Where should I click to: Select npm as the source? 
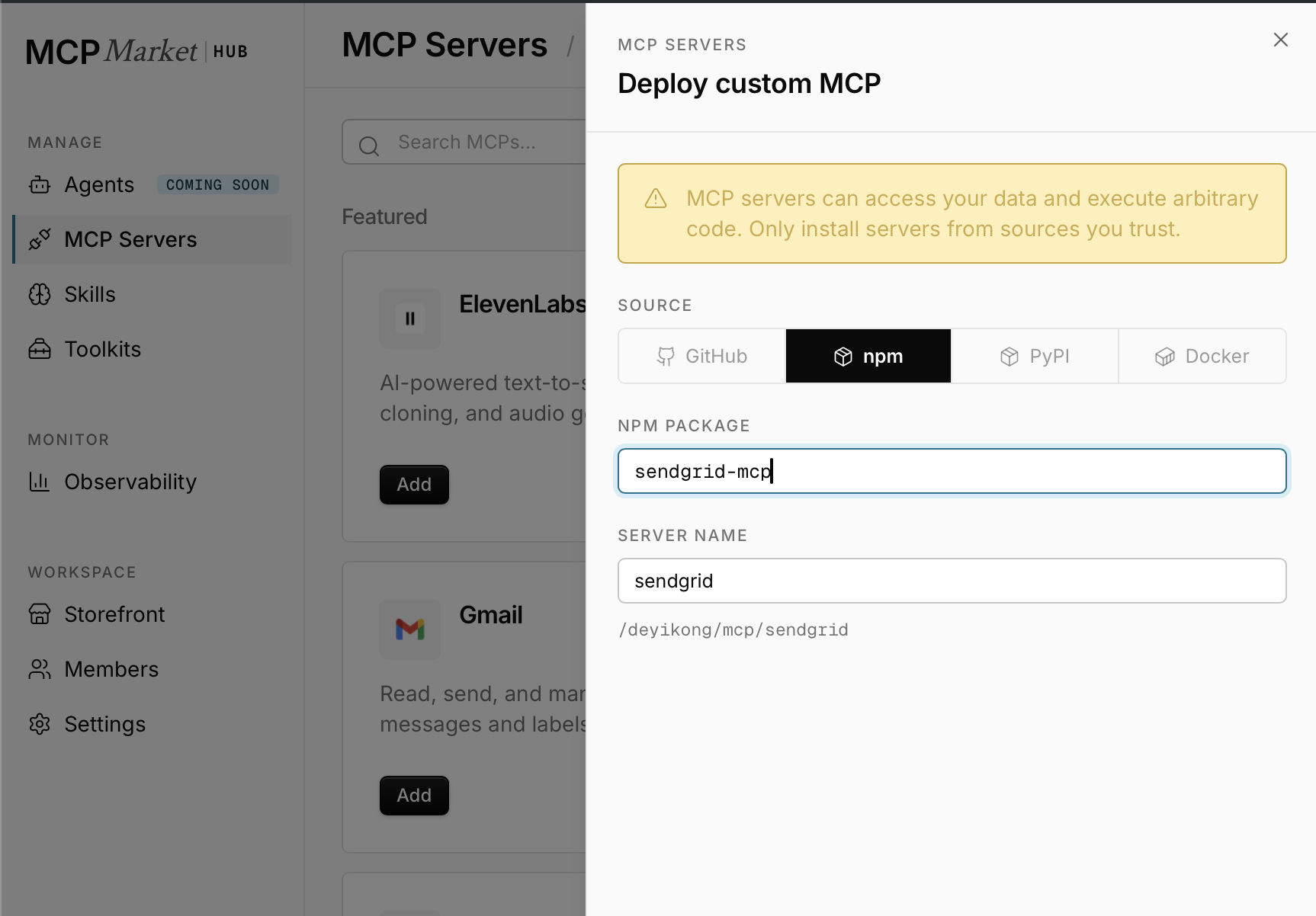868,356
